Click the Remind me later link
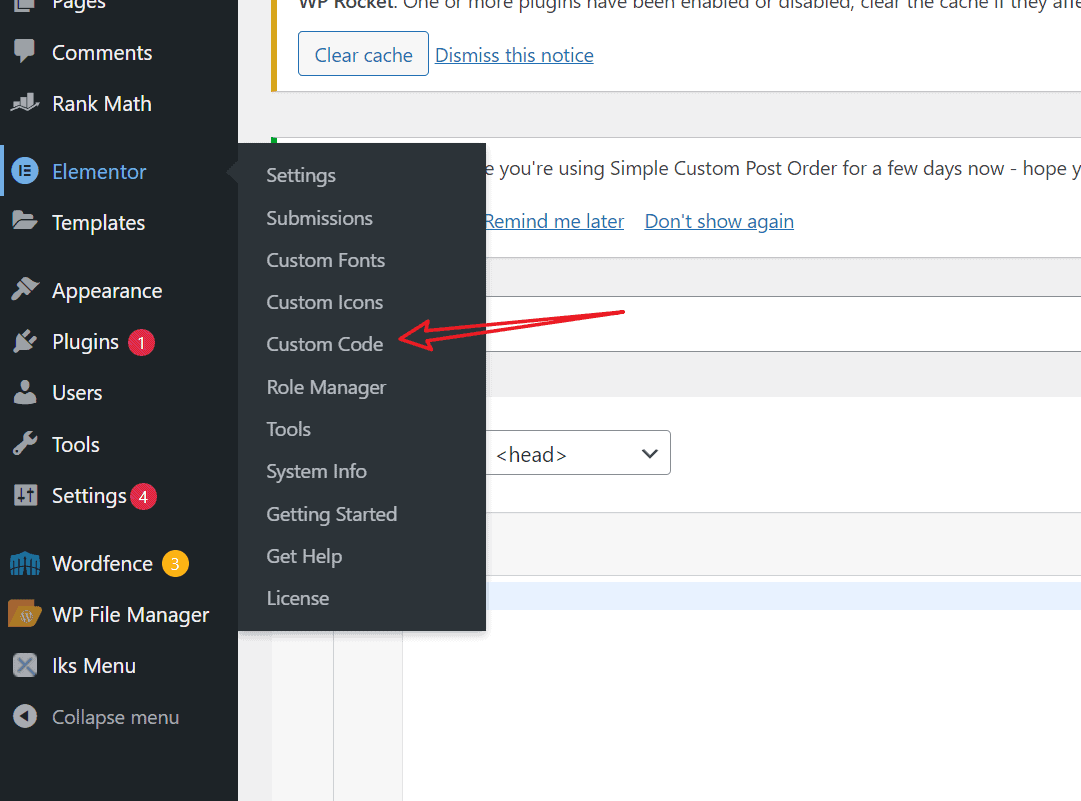This screenshot has height=801, width=1081. [554, 220]
